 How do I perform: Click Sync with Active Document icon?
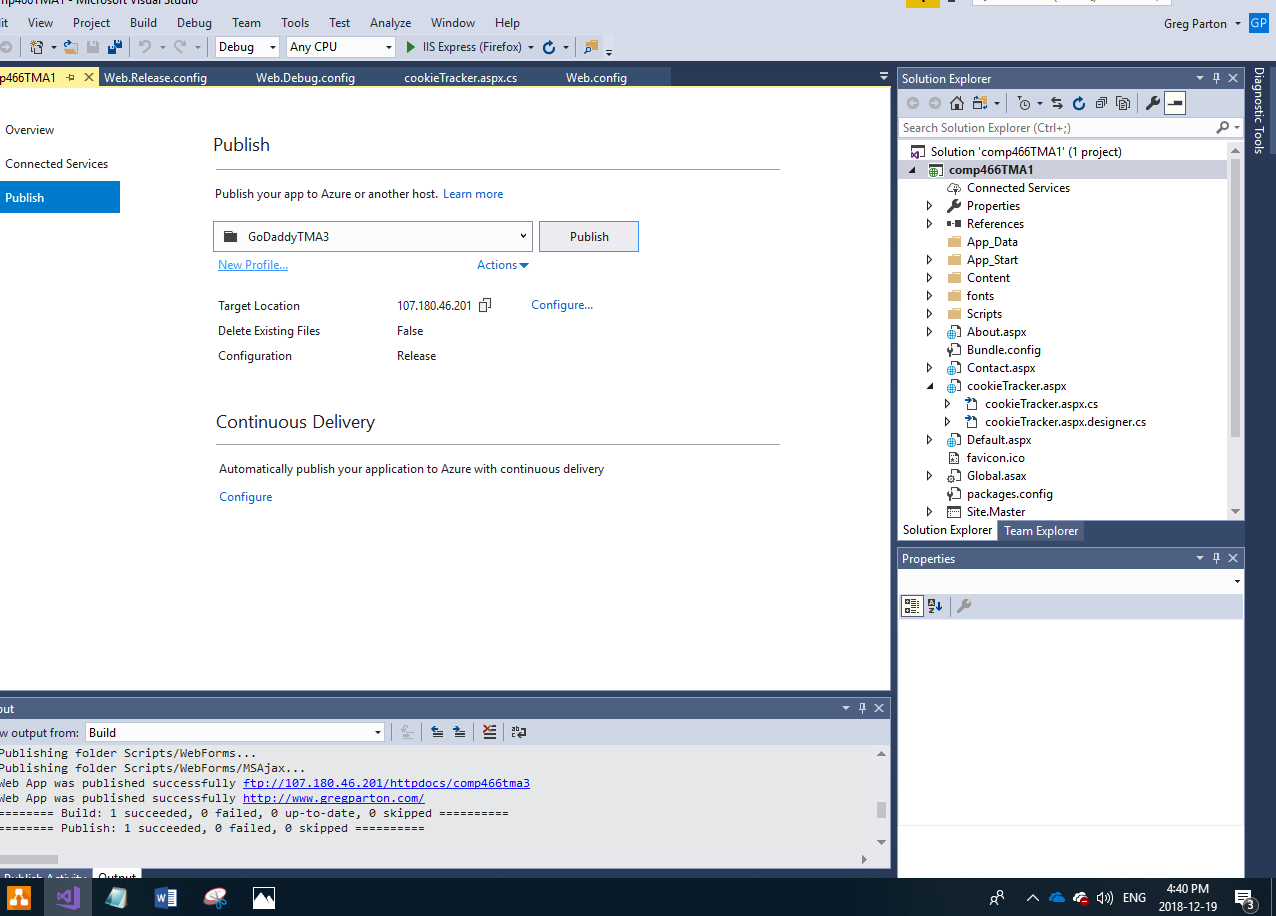(x=1057, y=103)
